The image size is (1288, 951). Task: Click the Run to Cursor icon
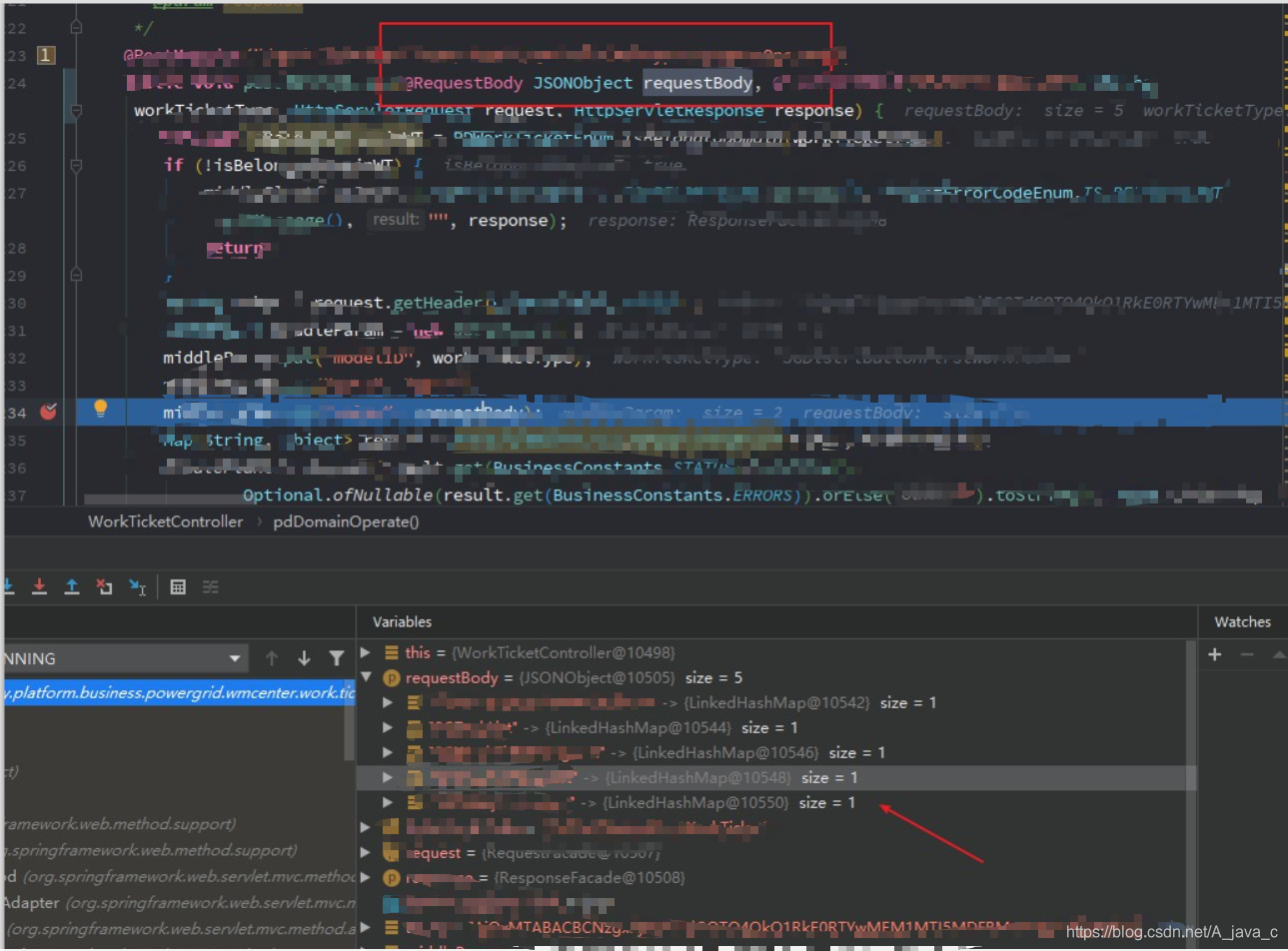pyautogui.click(x=138, y=586)
